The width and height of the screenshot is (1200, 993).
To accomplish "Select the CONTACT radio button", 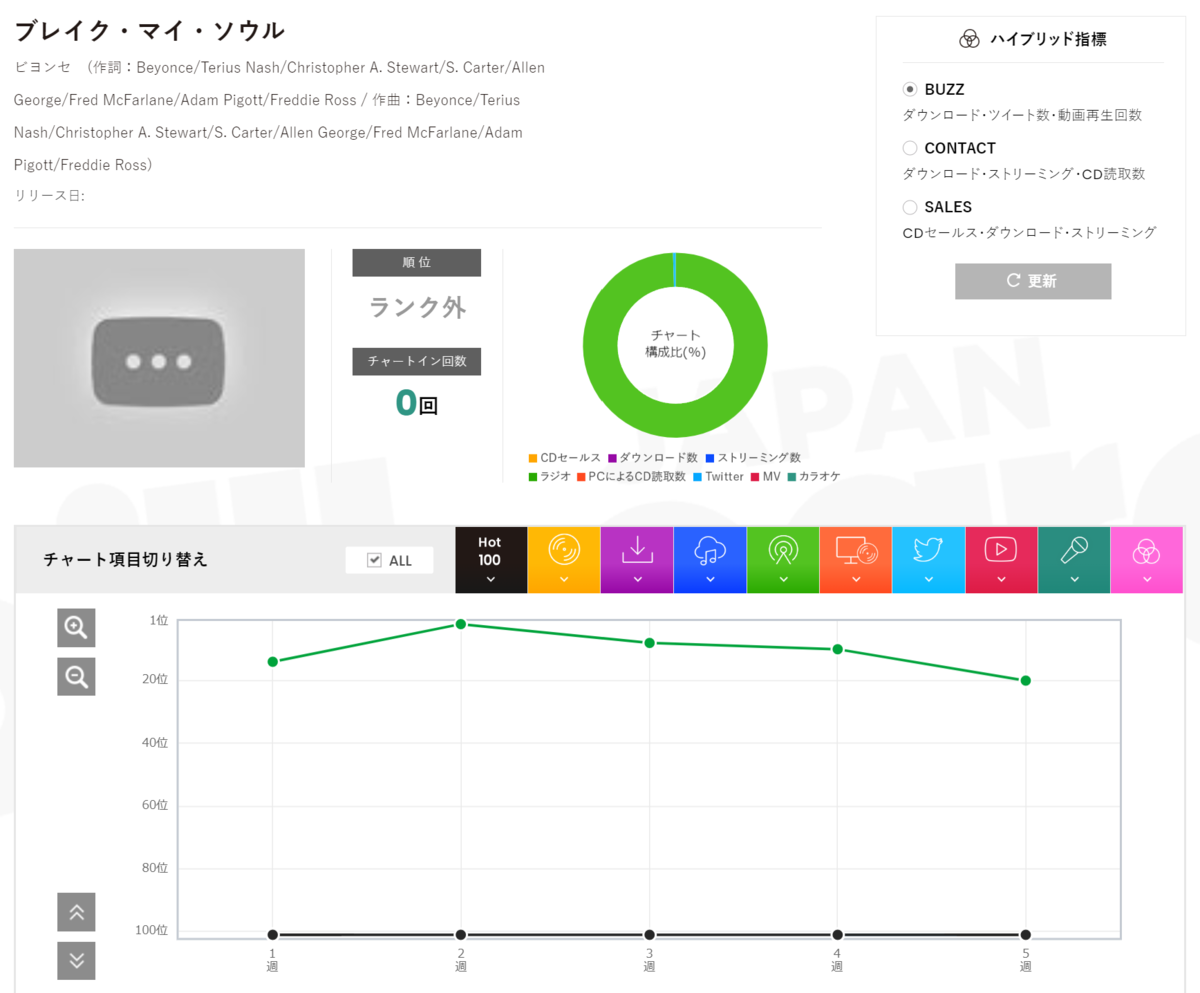I will [x=910, y=148].
